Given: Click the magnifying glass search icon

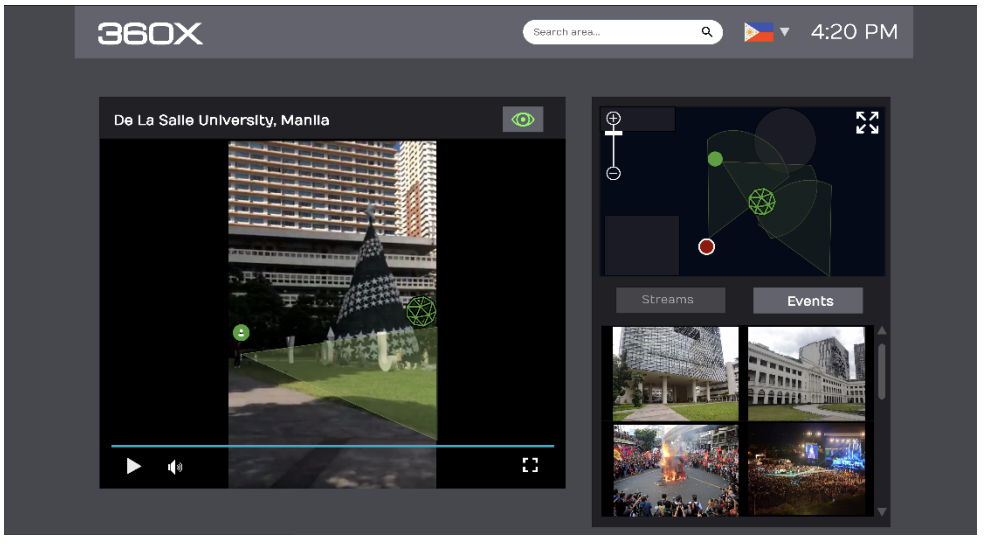Looking at the screenshot, I should [x=707, y=32].
